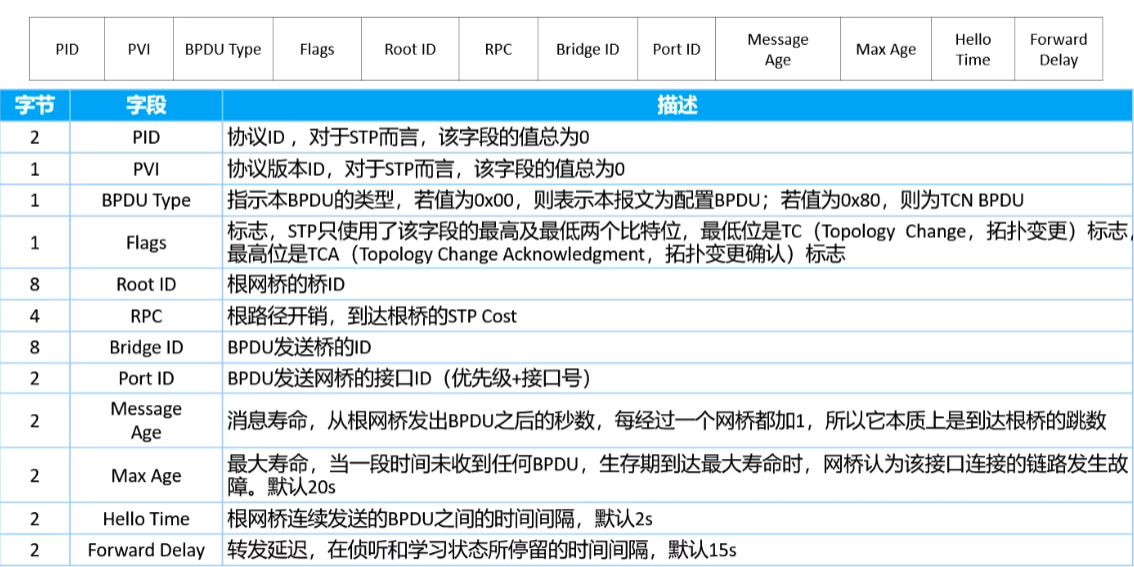Select the BPDU Type box in the diagram
Screen dimensions: 1134x567
coord(223,50)
